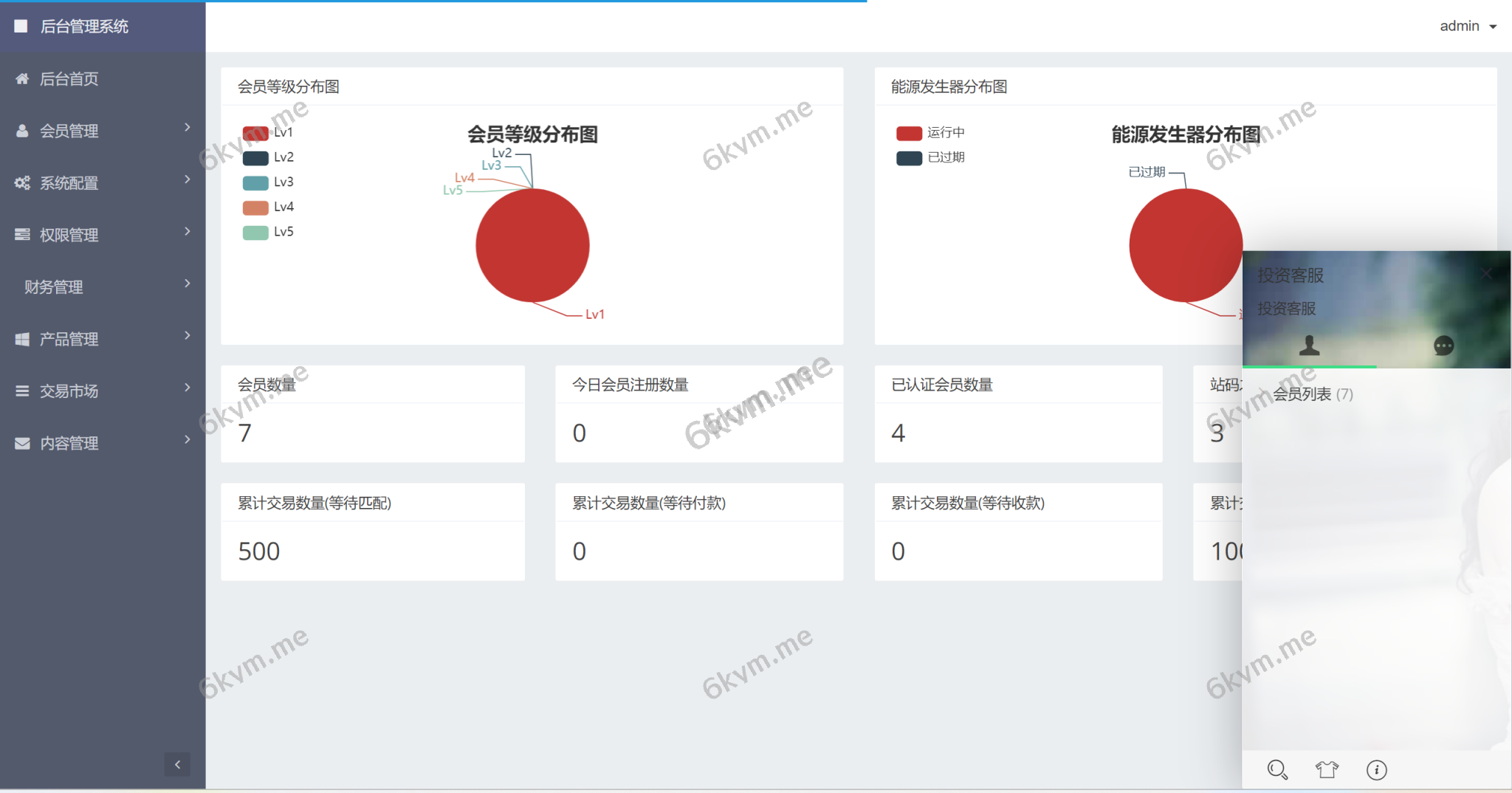The width and height of the screenshot is (1512, 793).
Task: Click the t-shirt icon in chat toolbar
Action: pos(1327,769)
